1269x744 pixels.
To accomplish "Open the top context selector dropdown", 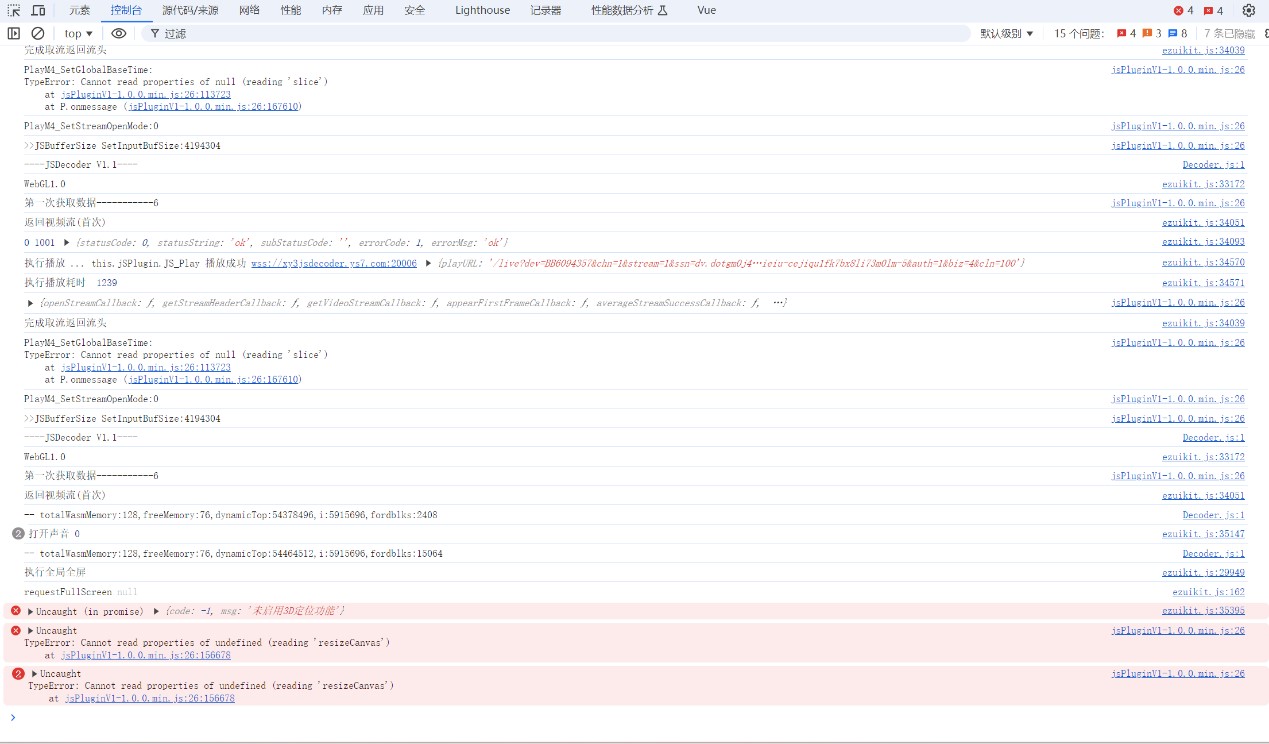I will [78, 33].
